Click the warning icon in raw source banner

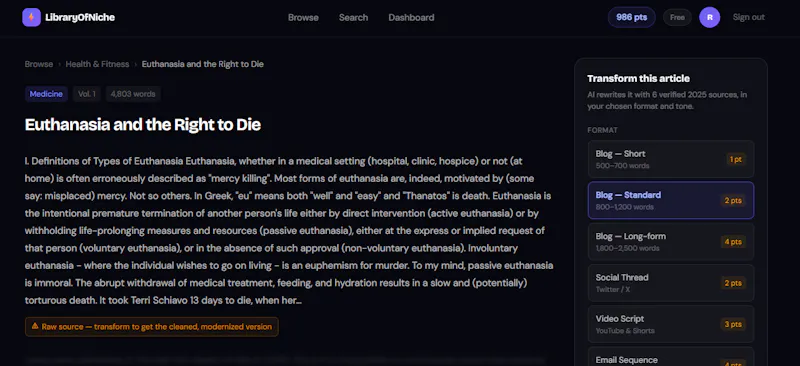click(35, 326)
